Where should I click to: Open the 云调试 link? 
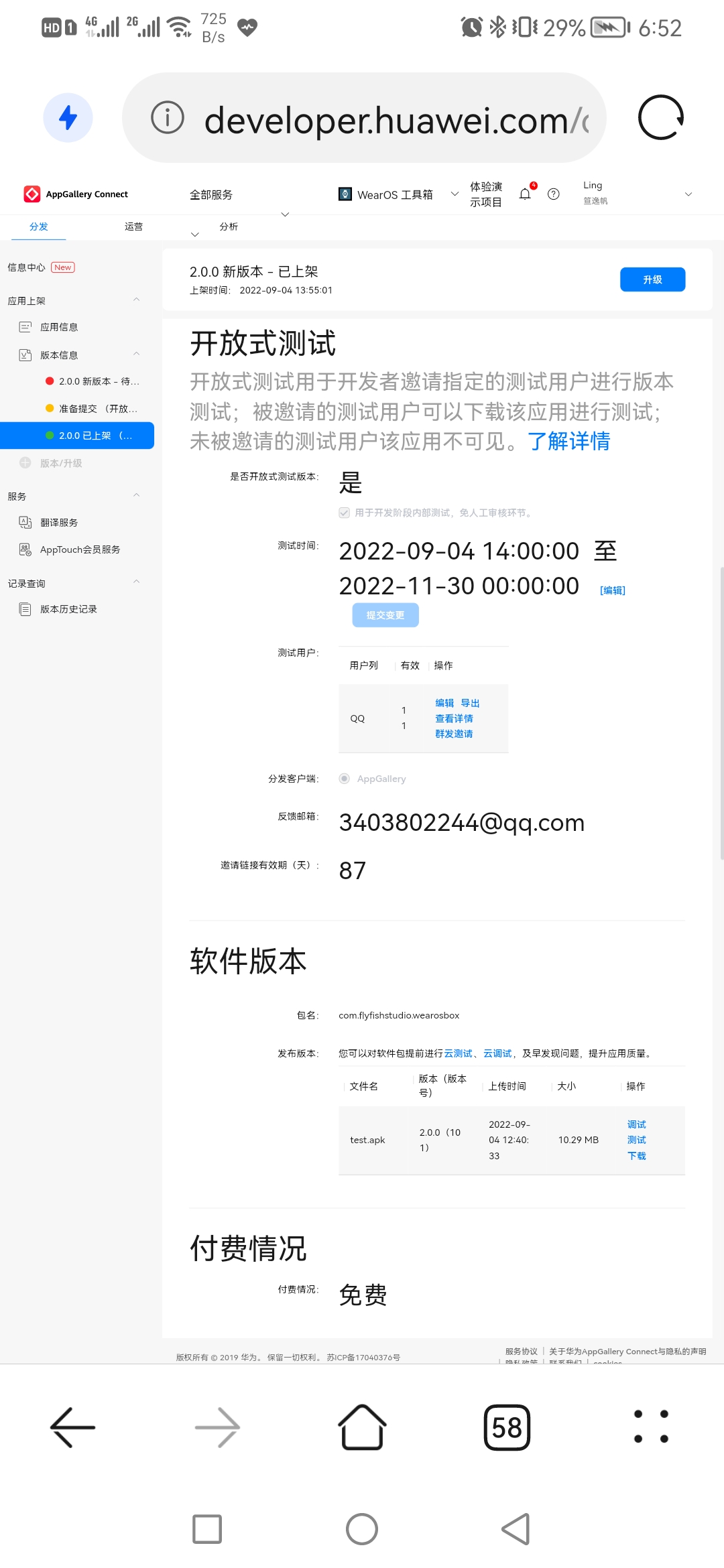pyautogui.click(x=497, y=1053)
